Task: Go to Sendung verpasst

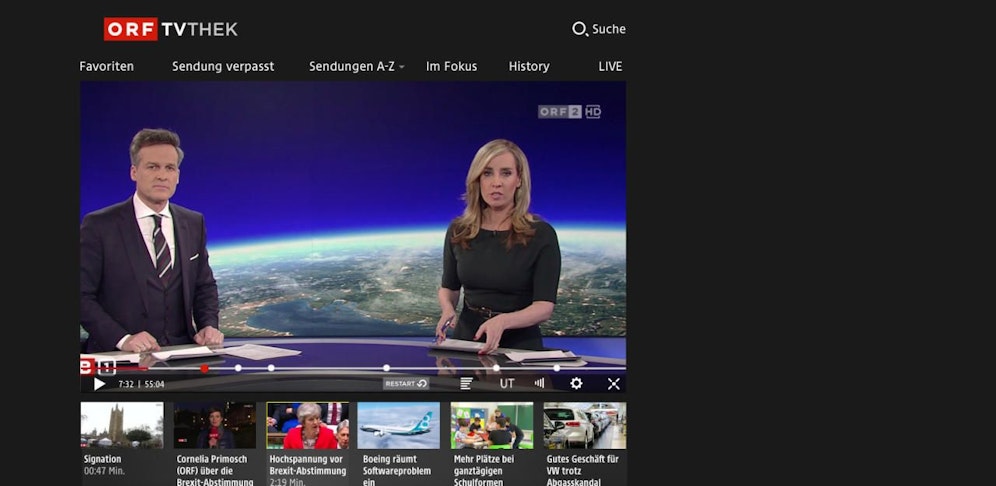Action: [223, 67]
